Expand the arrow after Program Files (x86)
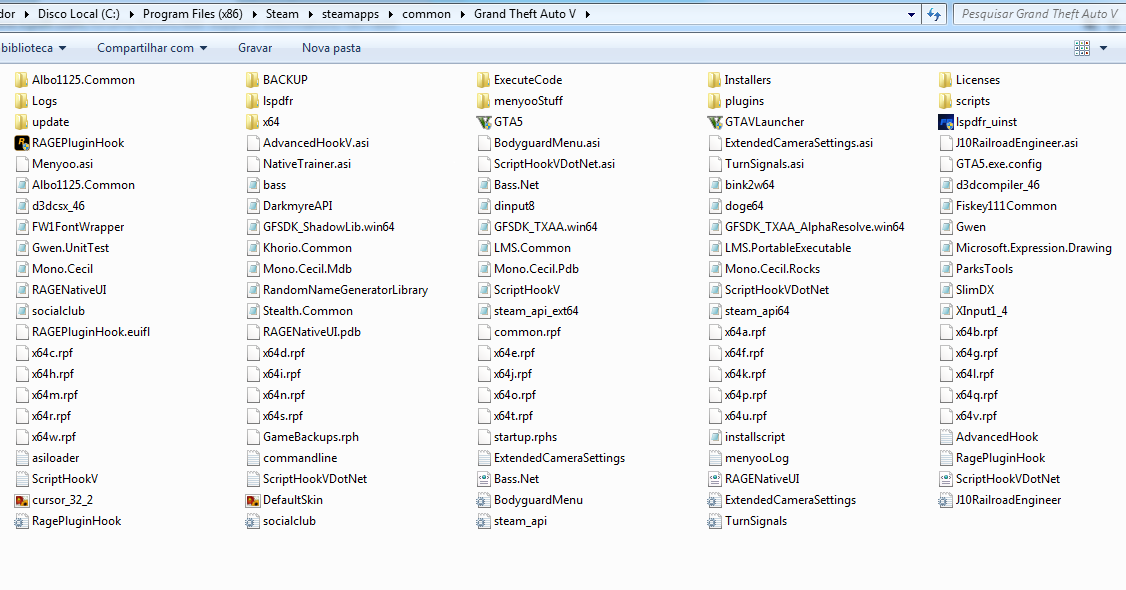This screenshot has width=1126, height=590. click(x=254, y=14)
